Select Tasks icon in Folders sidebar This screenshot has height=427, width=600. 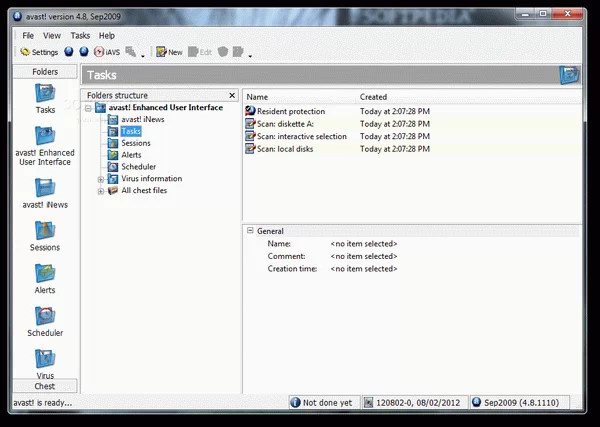click(x=45, y=99)
